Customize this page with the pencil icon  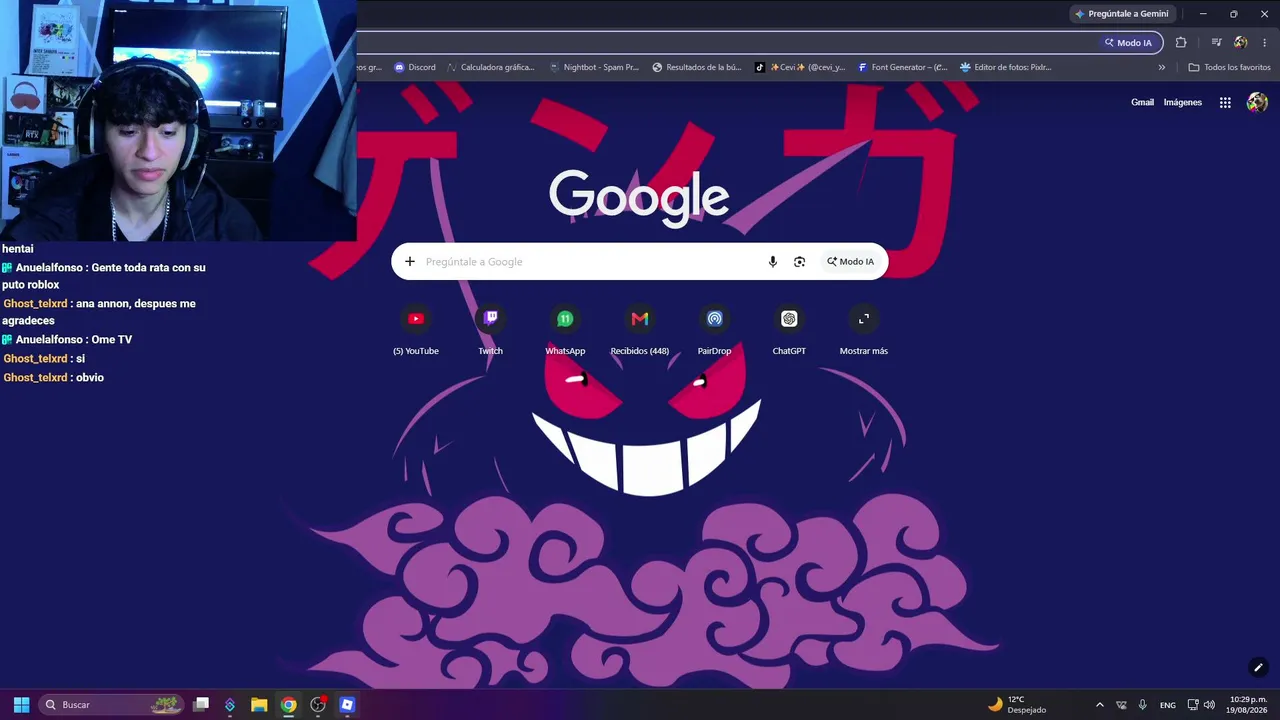tap(1258, 667)
